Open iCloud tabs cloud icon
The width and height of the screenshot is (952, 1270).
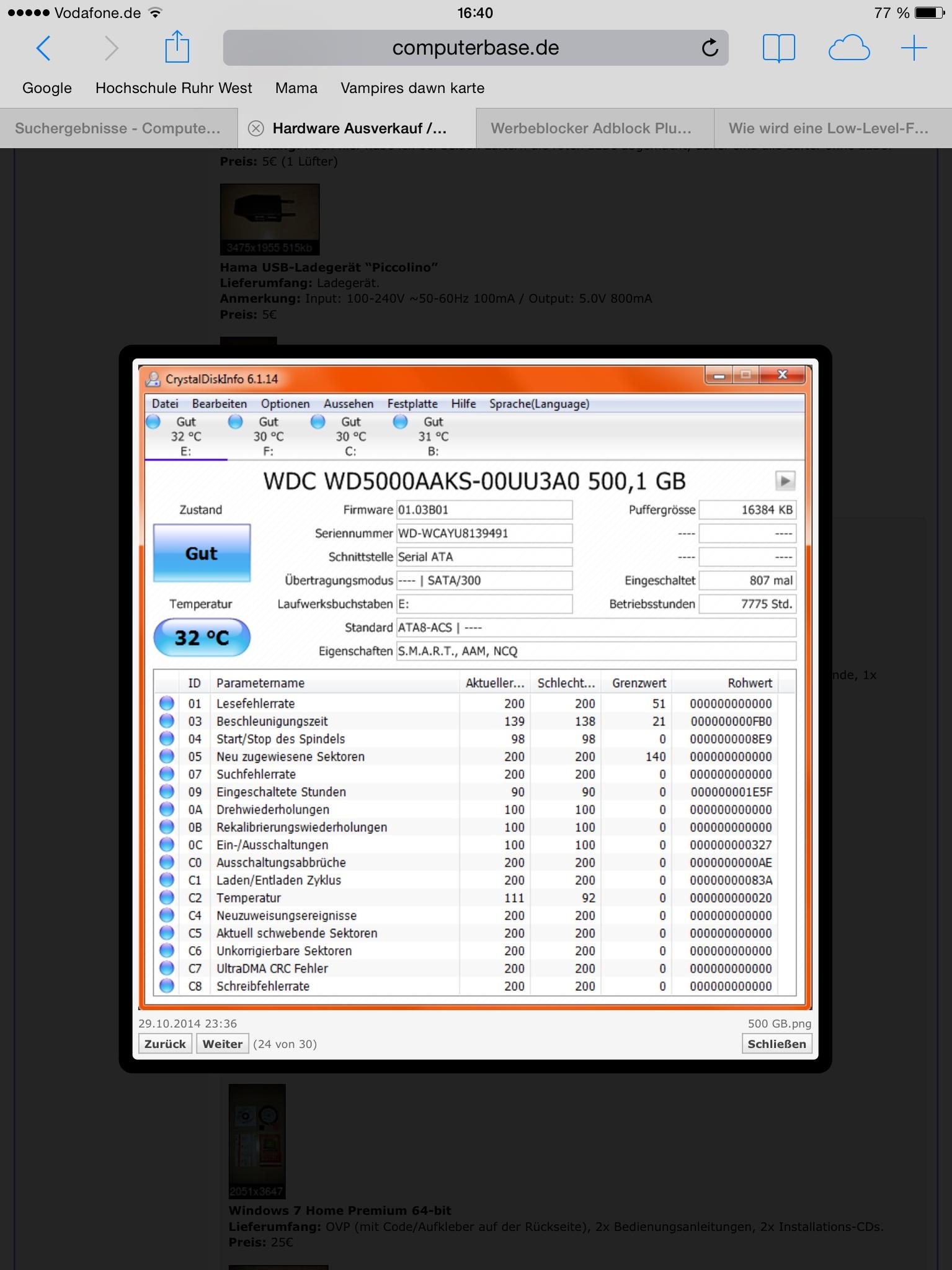849,48
